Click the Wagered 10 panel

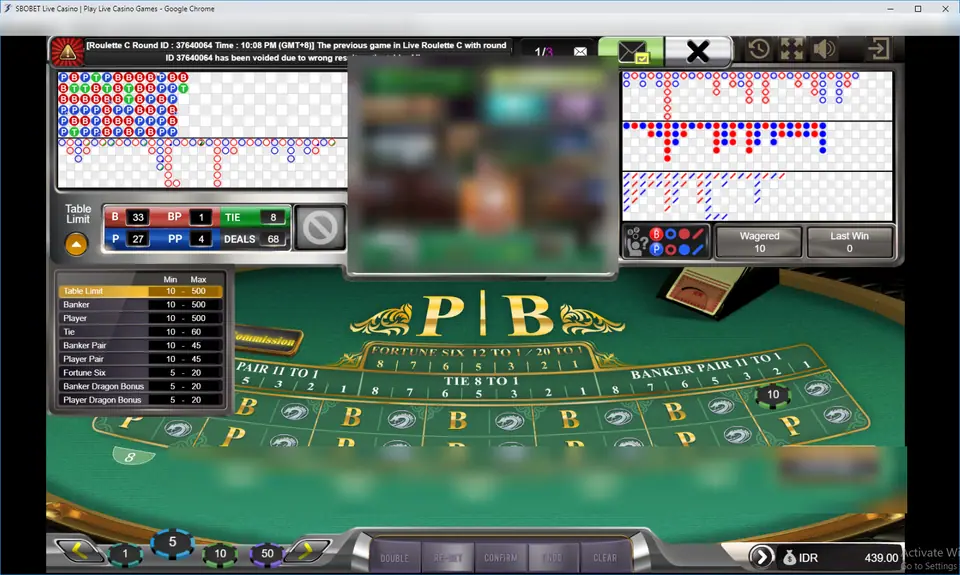(x=759, y=242)
